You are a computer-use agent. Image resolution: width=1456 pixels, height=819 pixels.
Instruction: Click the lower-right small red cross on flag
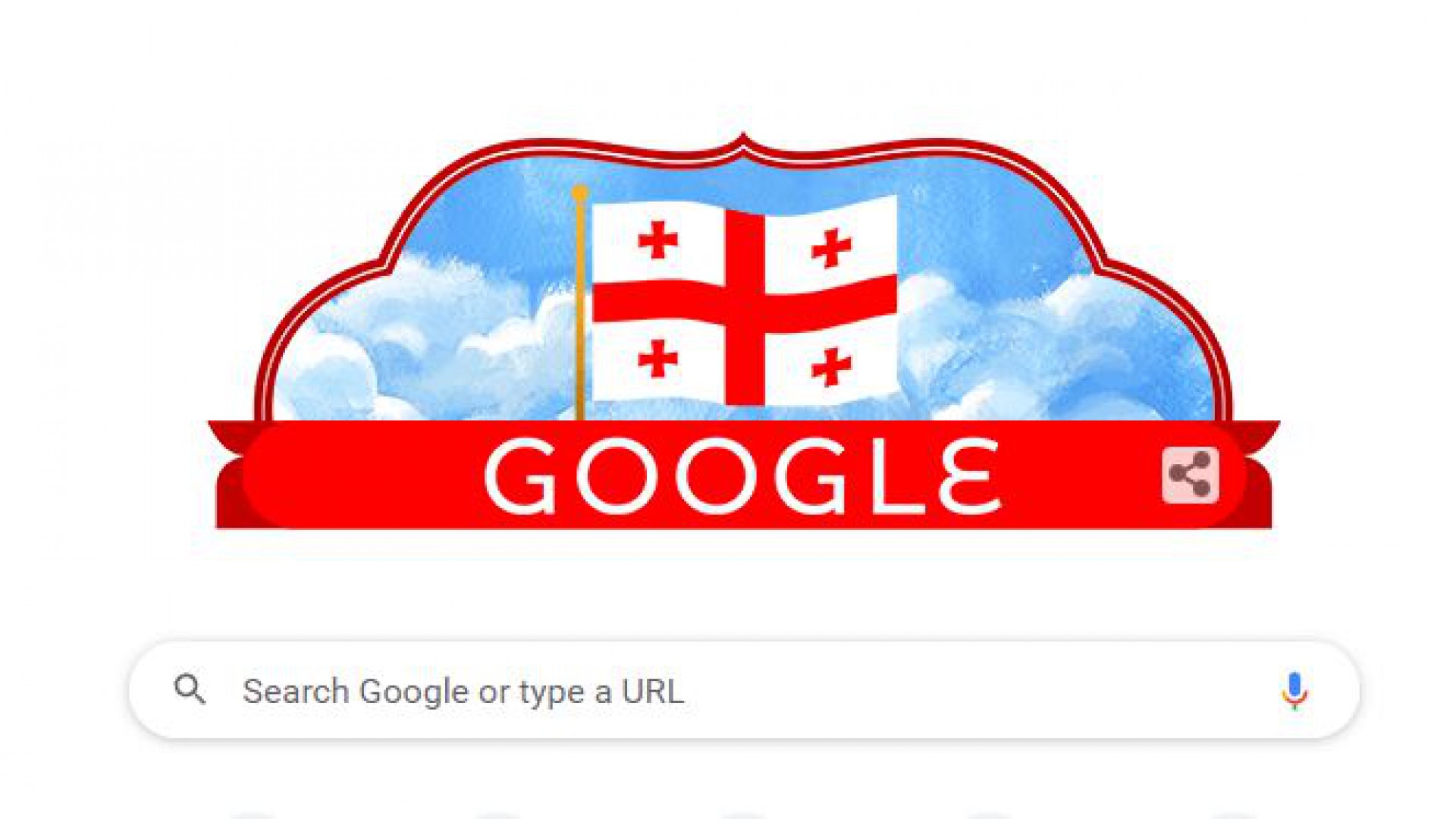[x=832, y=366]
